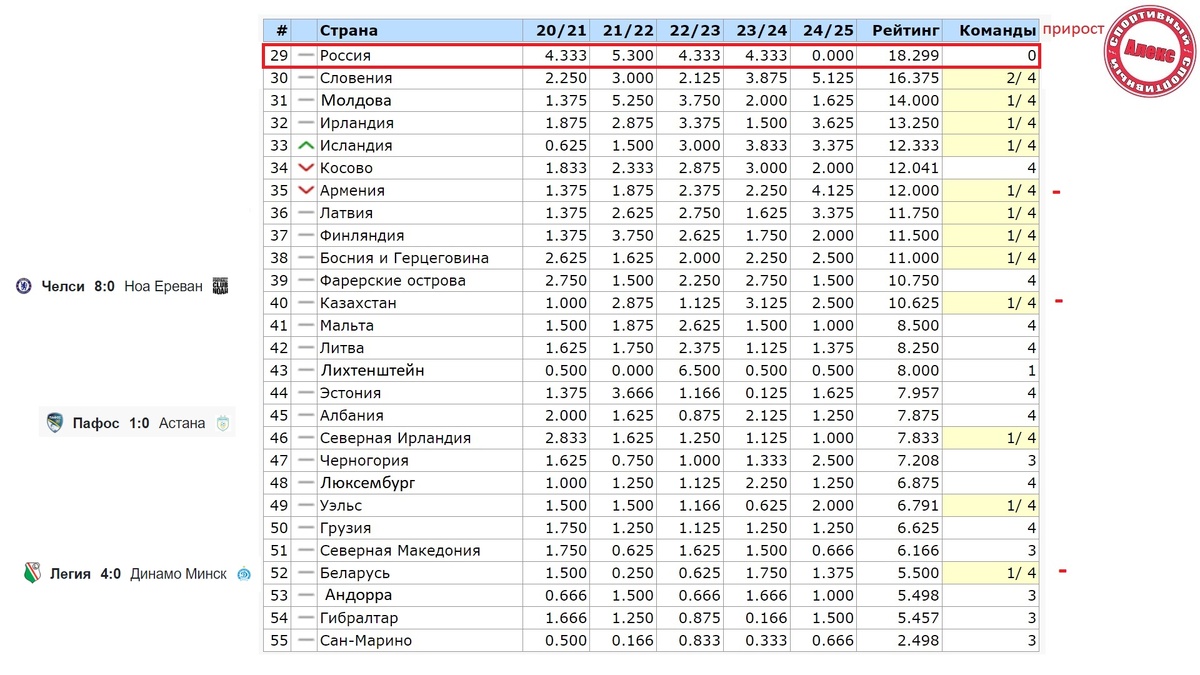The image size is (1200, 675).
Task: Select the Россия country cell
Action: [x=420, y=56]
